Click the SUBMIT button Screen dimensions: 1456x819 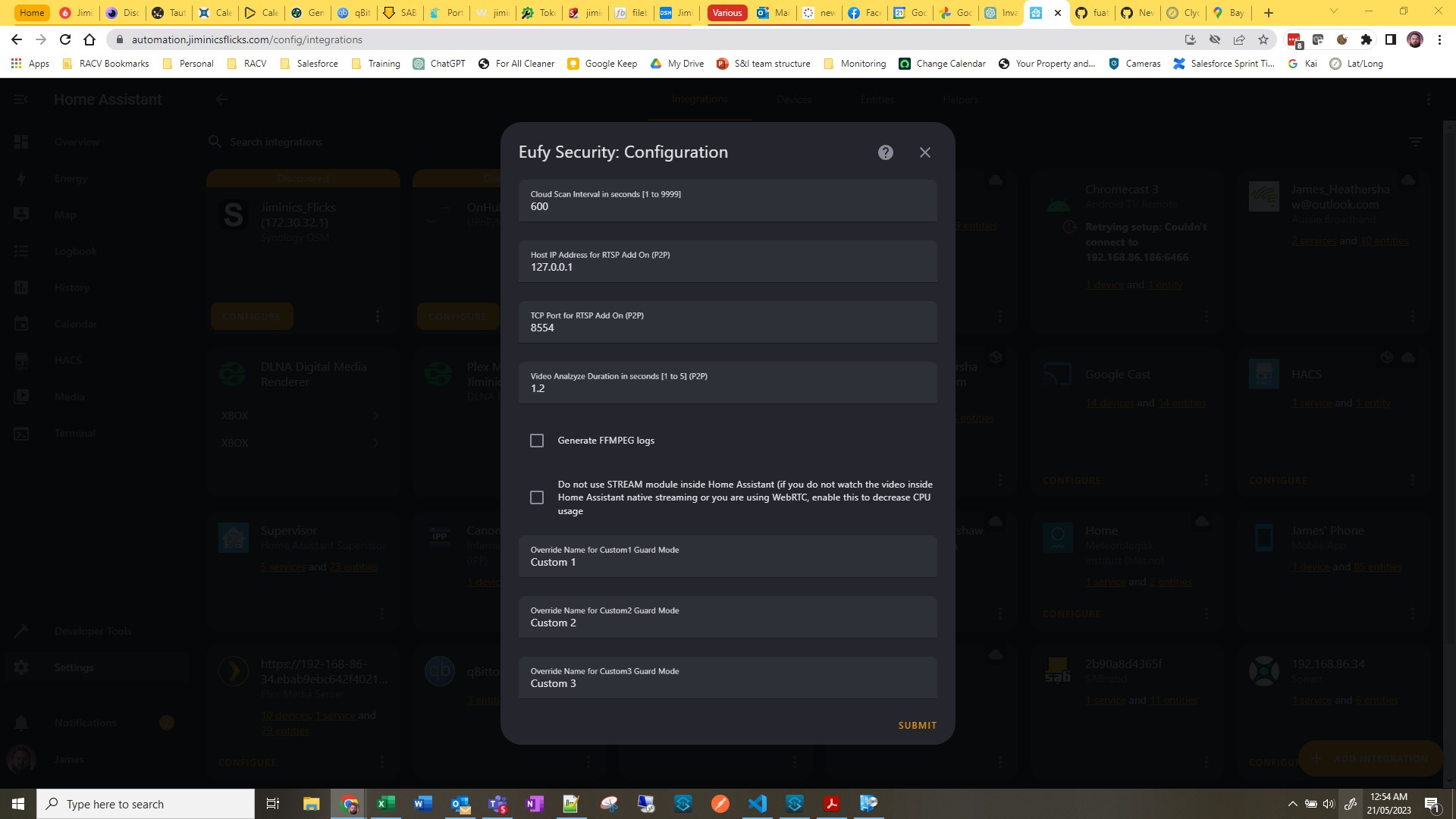point(917,725)
